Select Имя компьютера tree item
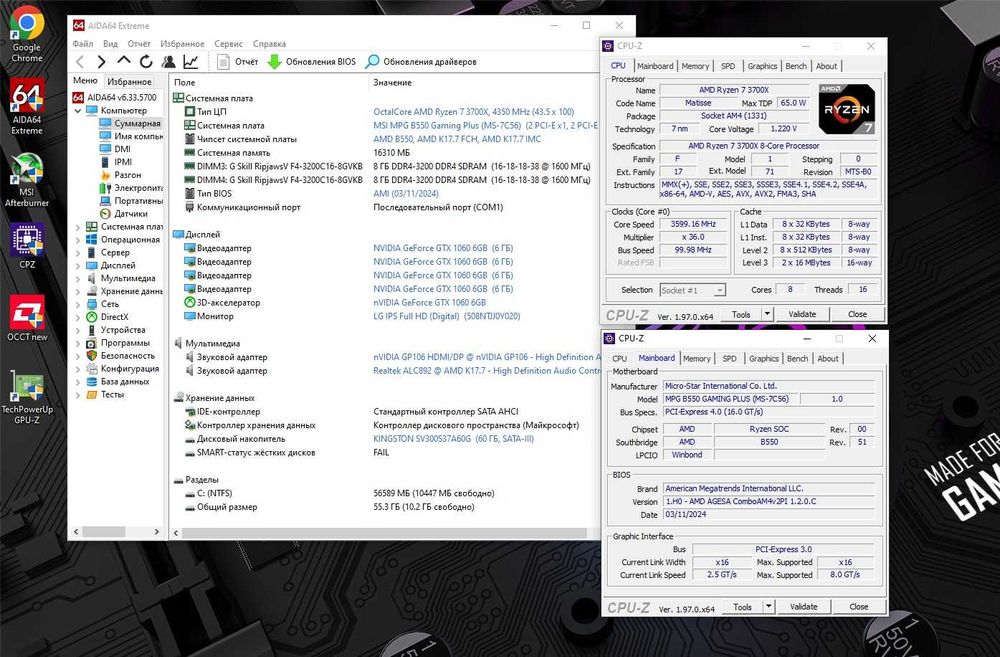Image resolution: width=1000 pixels, height=657 pixels. coord(131,136)
